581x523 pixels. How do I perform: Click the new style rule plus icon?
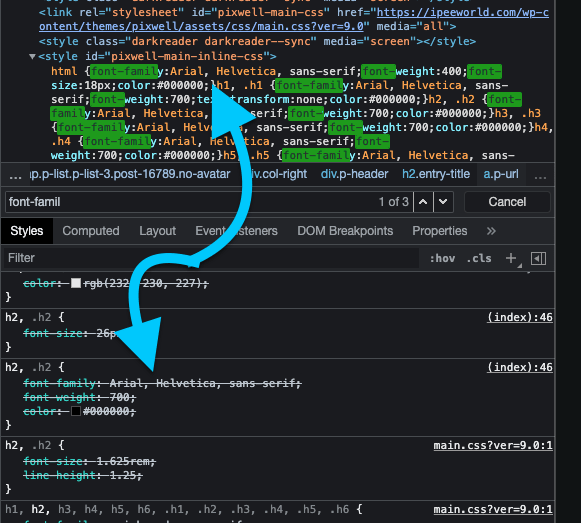click(x=511, y=258)
